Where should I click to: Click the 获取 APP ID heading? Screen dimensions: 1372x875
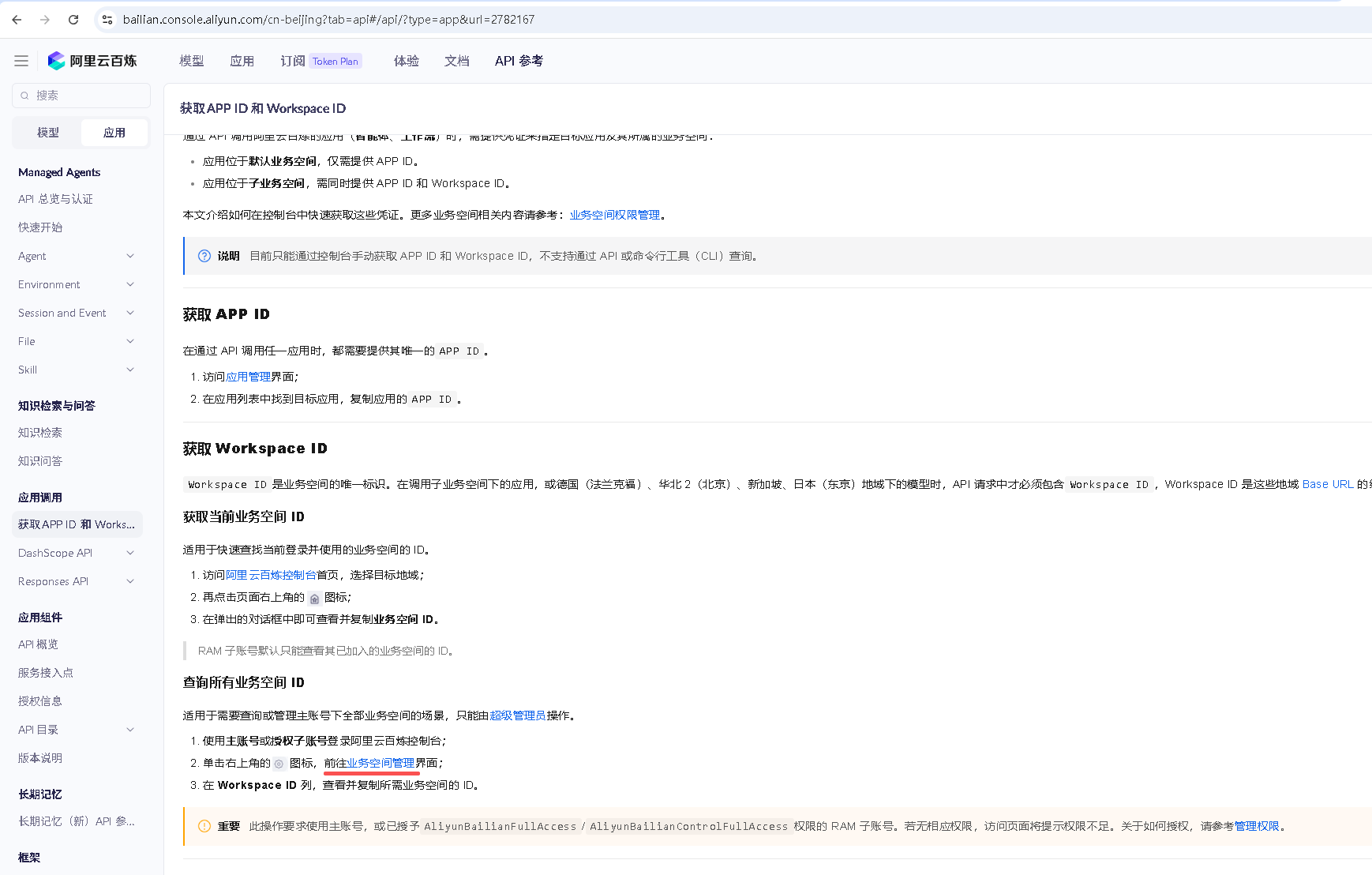coord(227,314)
